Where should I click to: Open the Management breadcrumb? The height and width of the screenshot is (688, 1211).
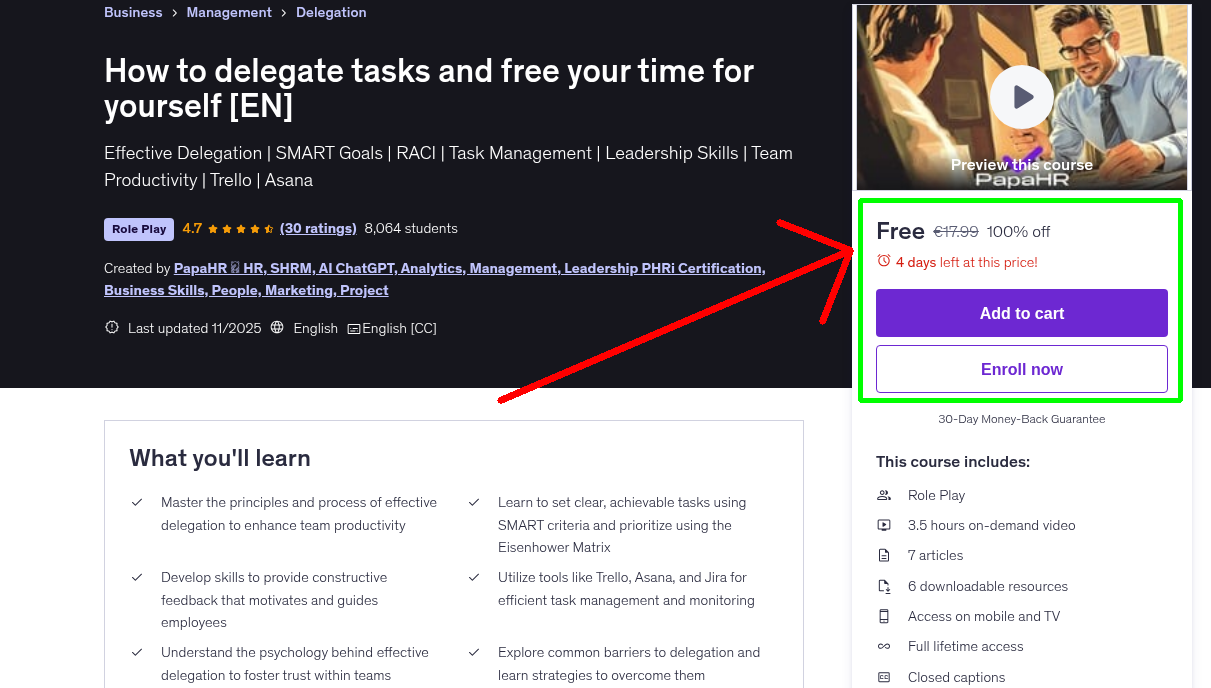229,12
